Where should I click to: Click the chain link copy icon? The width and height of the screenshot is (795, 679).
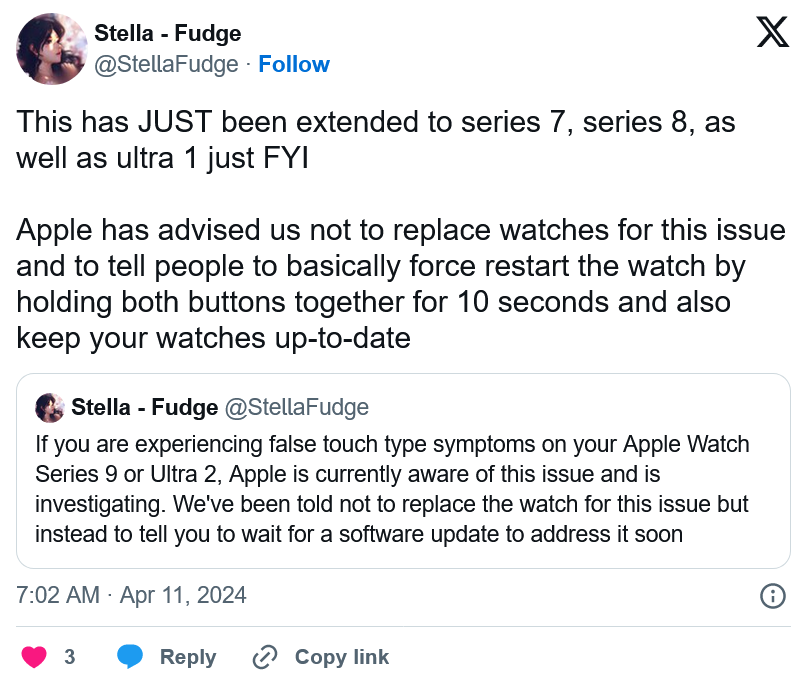tap(265, 657)
